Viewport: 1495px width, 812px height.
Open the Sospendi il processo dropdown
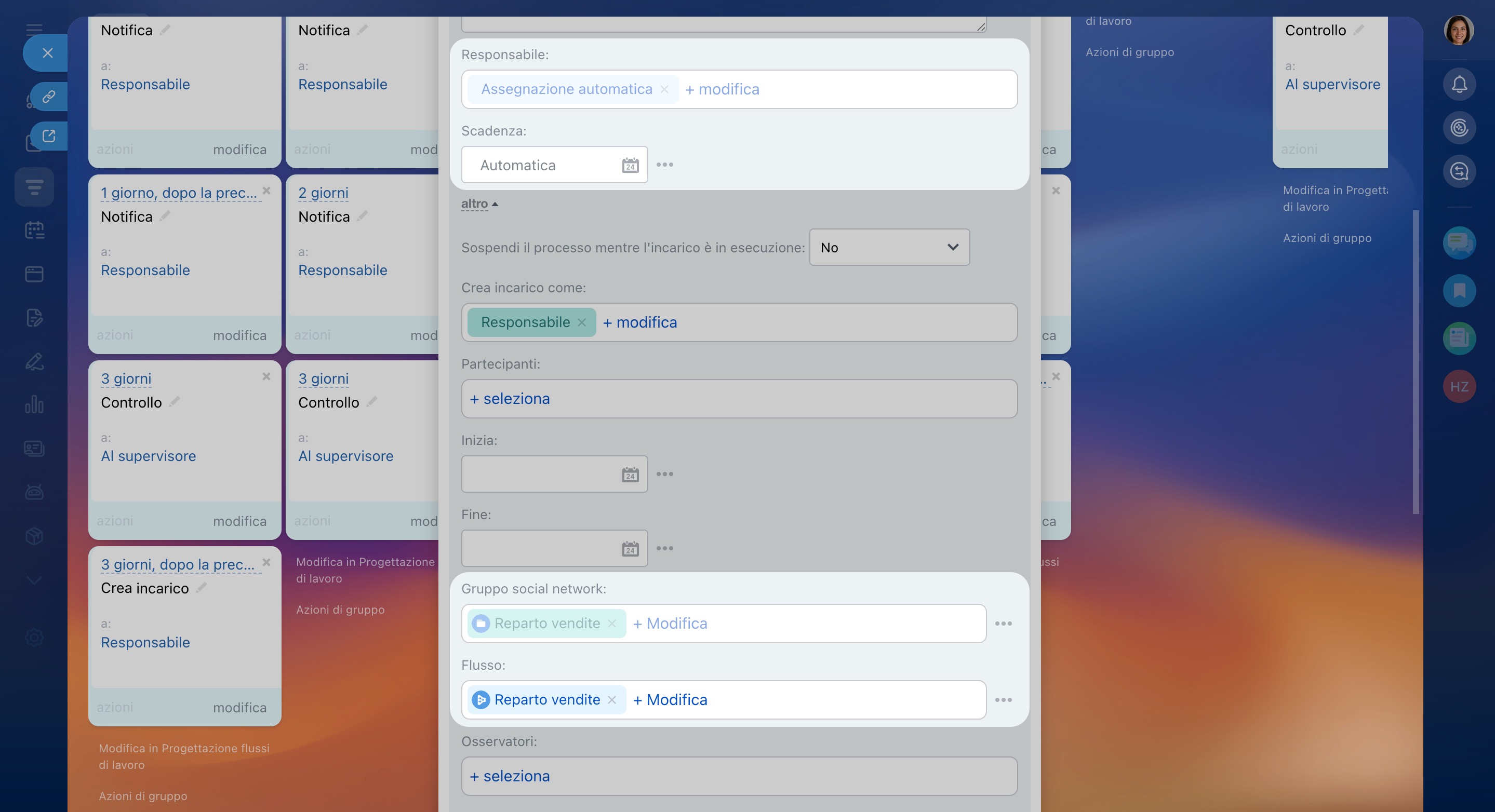888,248
